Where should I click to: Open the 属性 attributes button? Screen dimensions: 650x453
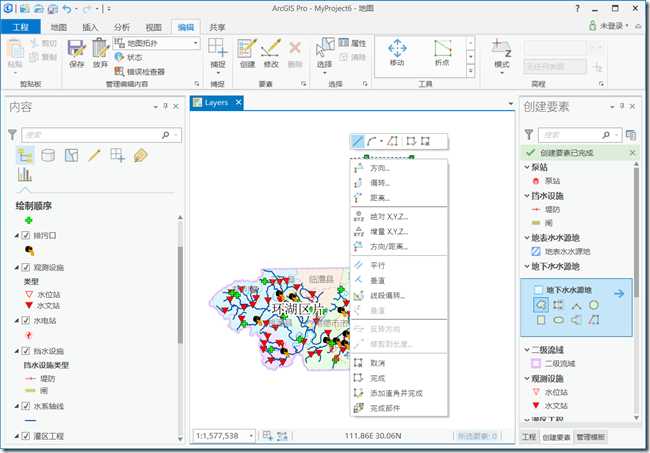352,43
